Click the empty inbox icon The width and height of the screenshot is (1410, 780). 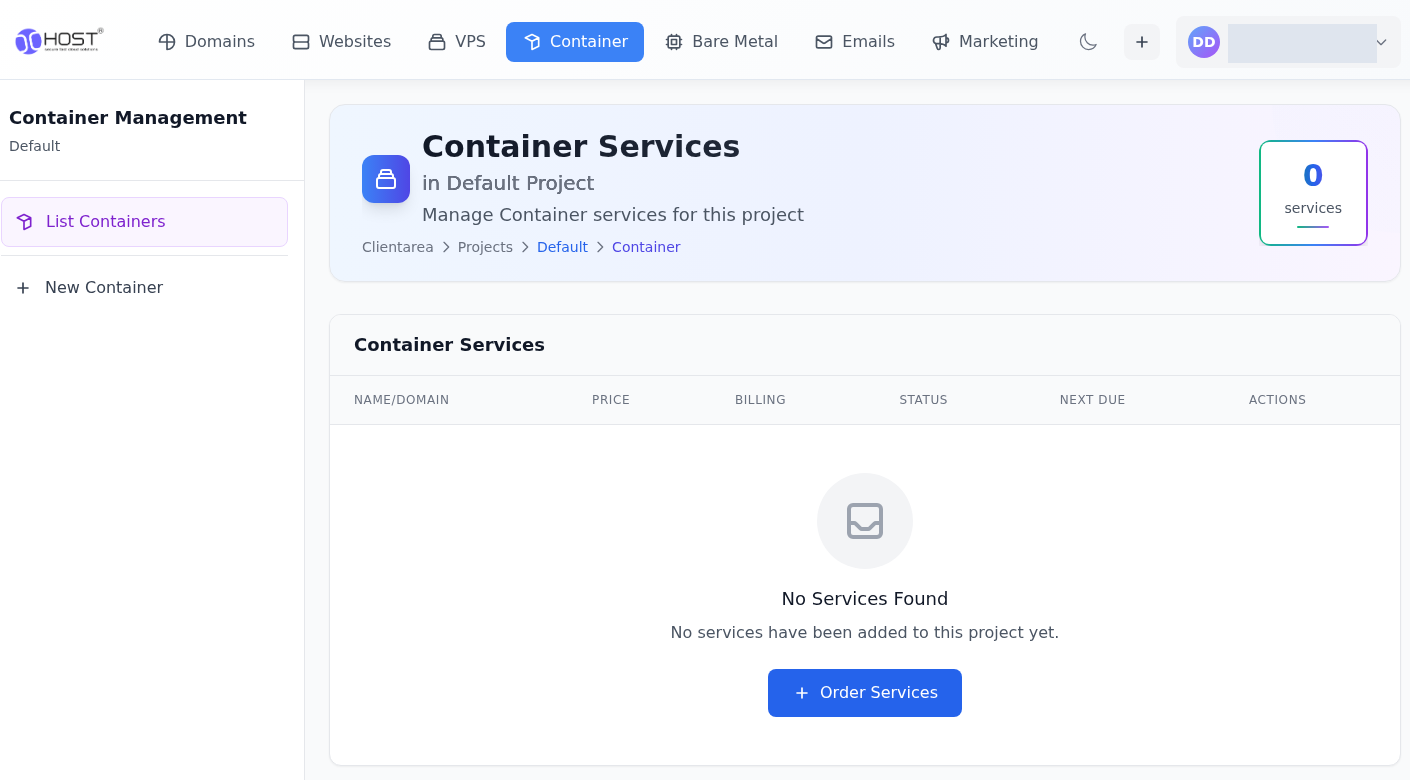pyautogui.click(x=865, y=521)
